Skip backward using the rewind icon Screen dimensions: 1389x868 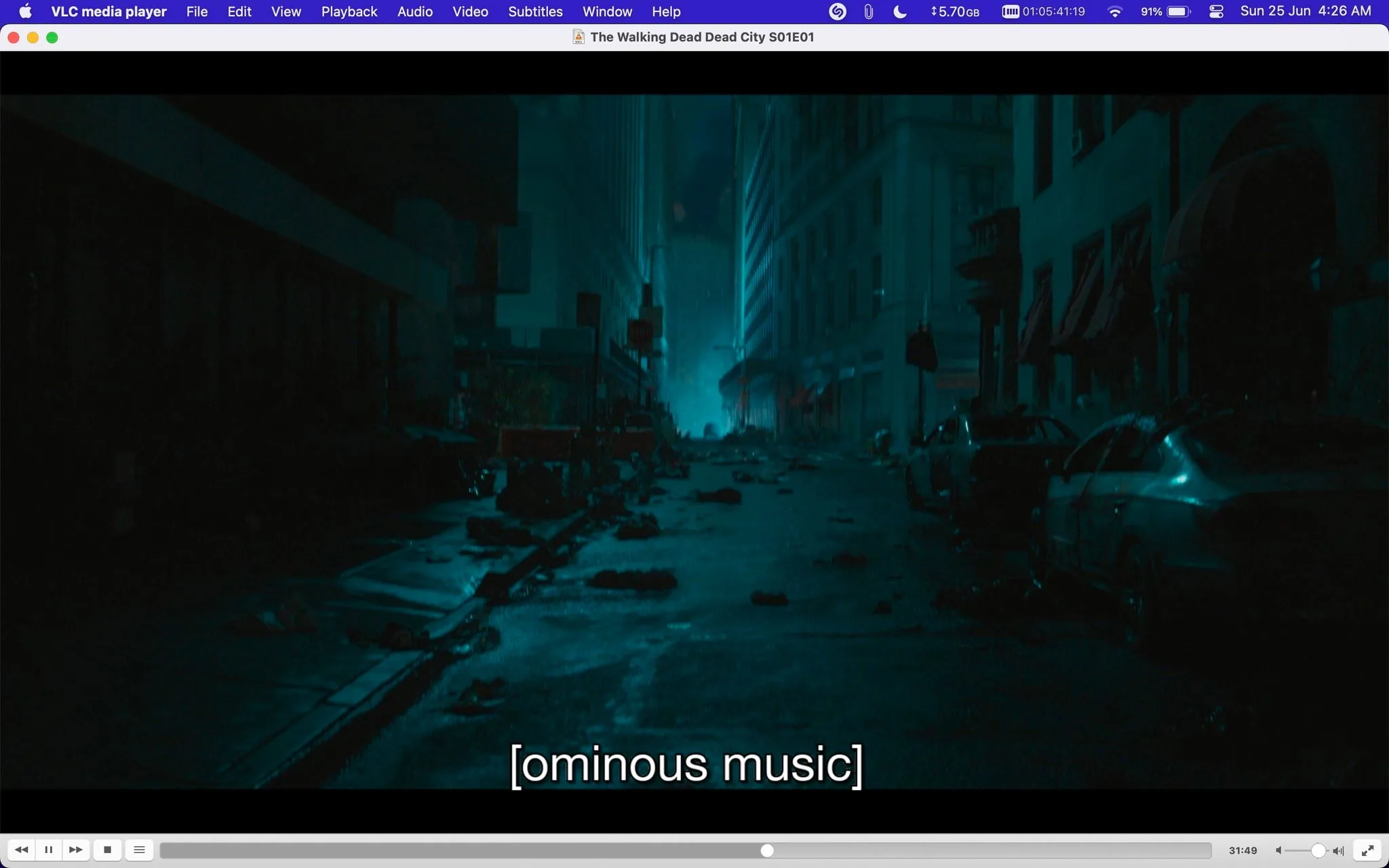pos(21,850)
